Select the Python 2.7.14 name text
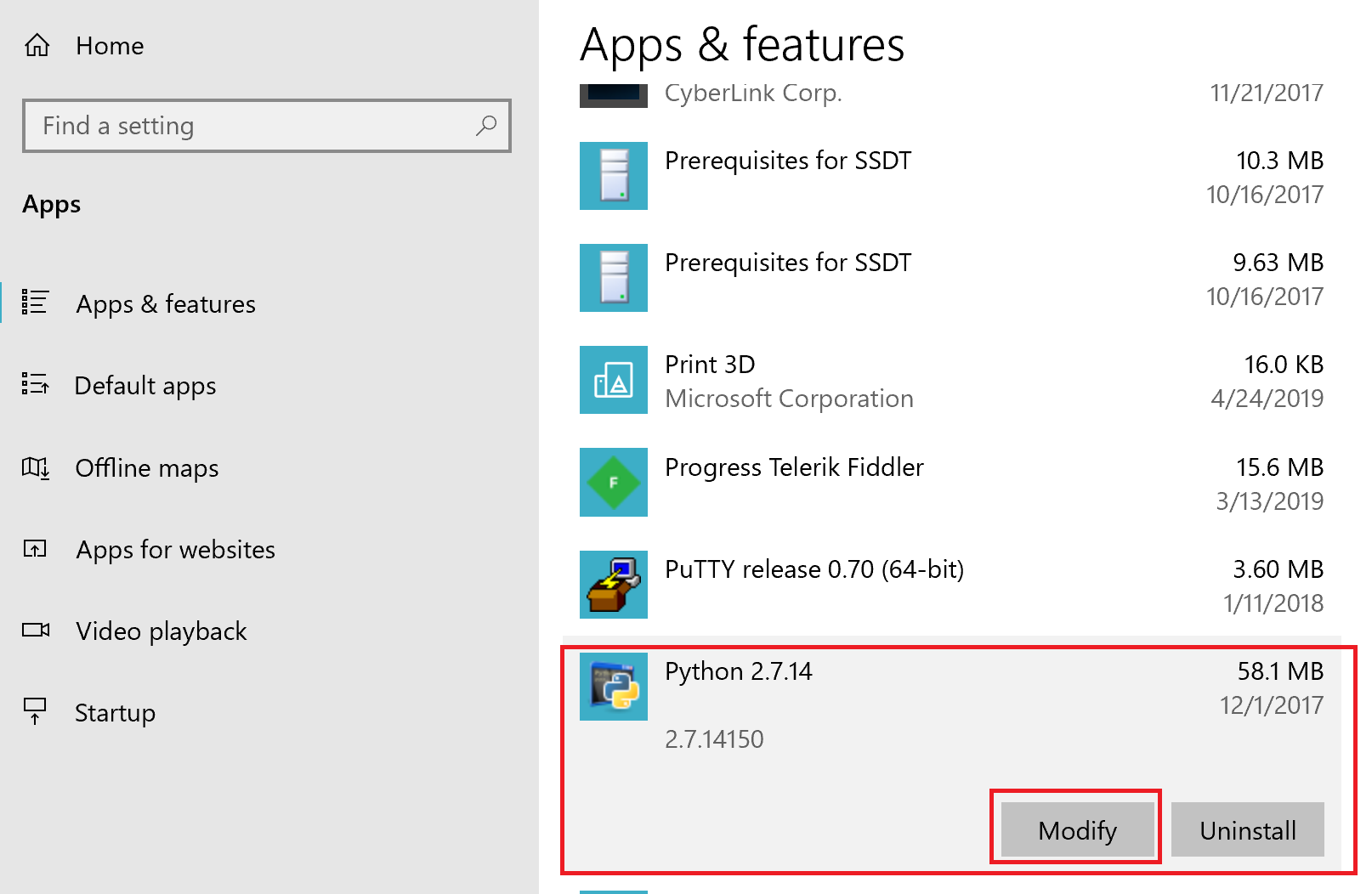 739,671
